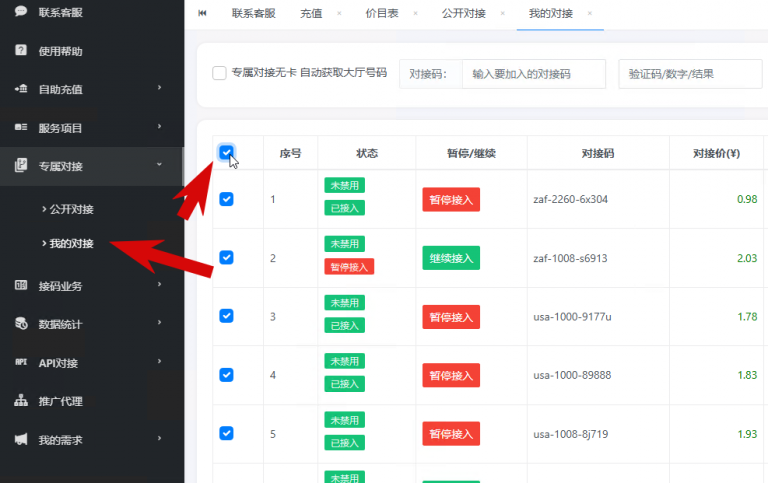The image size is (768, 483).
Task: Switch to the 充值 tab
Action: [x=311, y=13]
